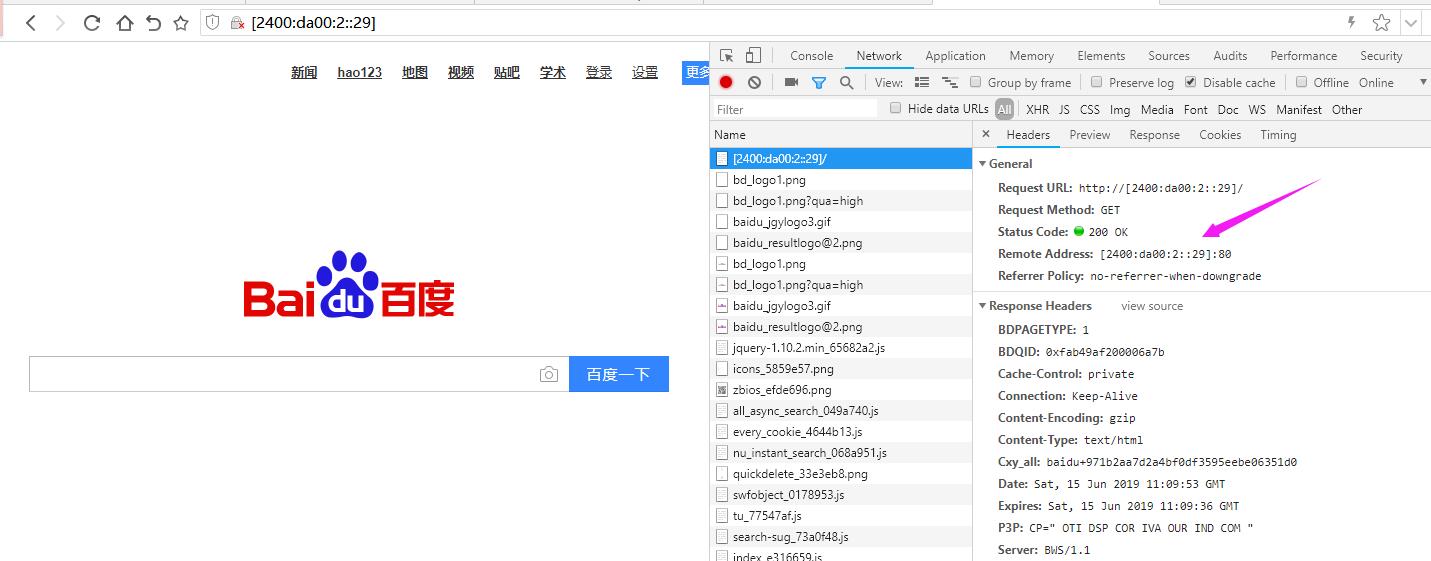
Task: Open the Online throttling dropdown
Action: click(x=1392, y=82)
